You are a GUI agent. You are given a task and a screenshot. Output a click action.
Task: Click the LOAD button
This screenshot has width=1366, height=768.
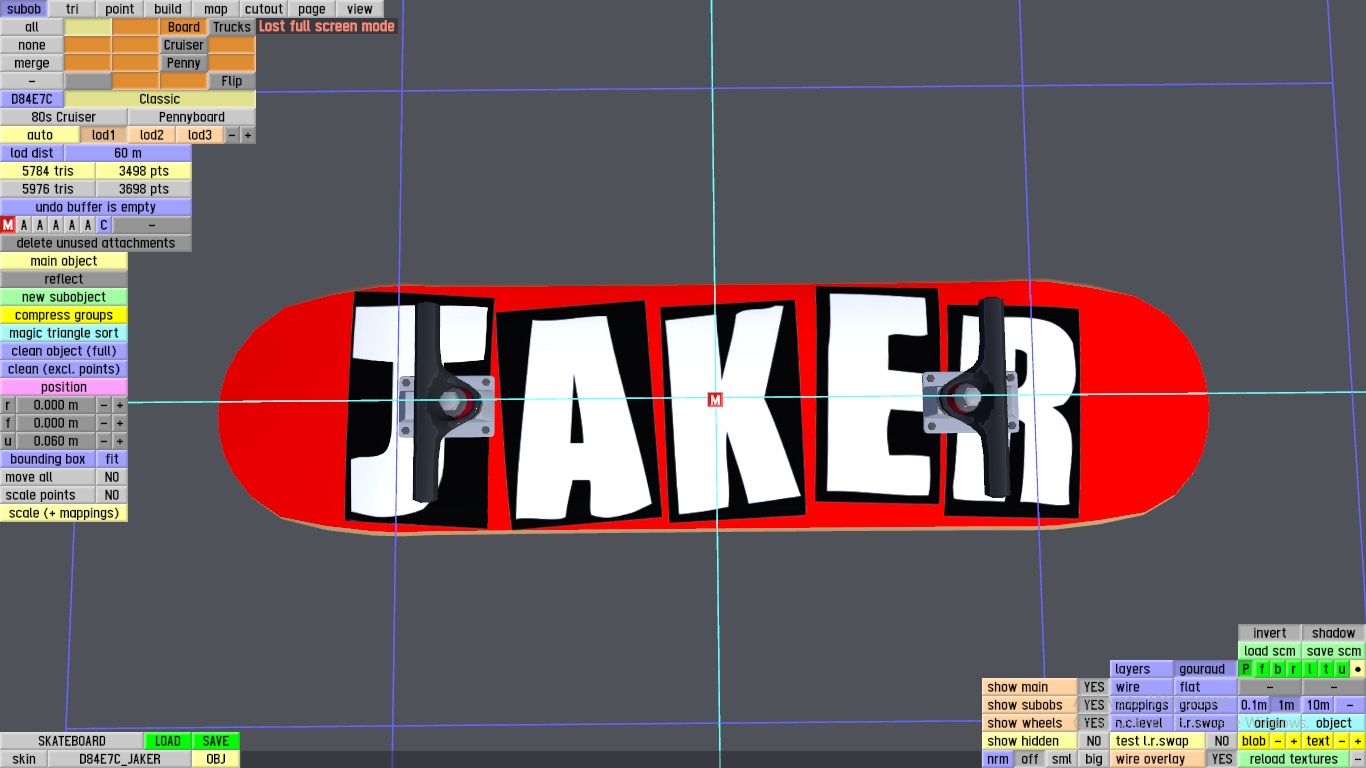168,741
